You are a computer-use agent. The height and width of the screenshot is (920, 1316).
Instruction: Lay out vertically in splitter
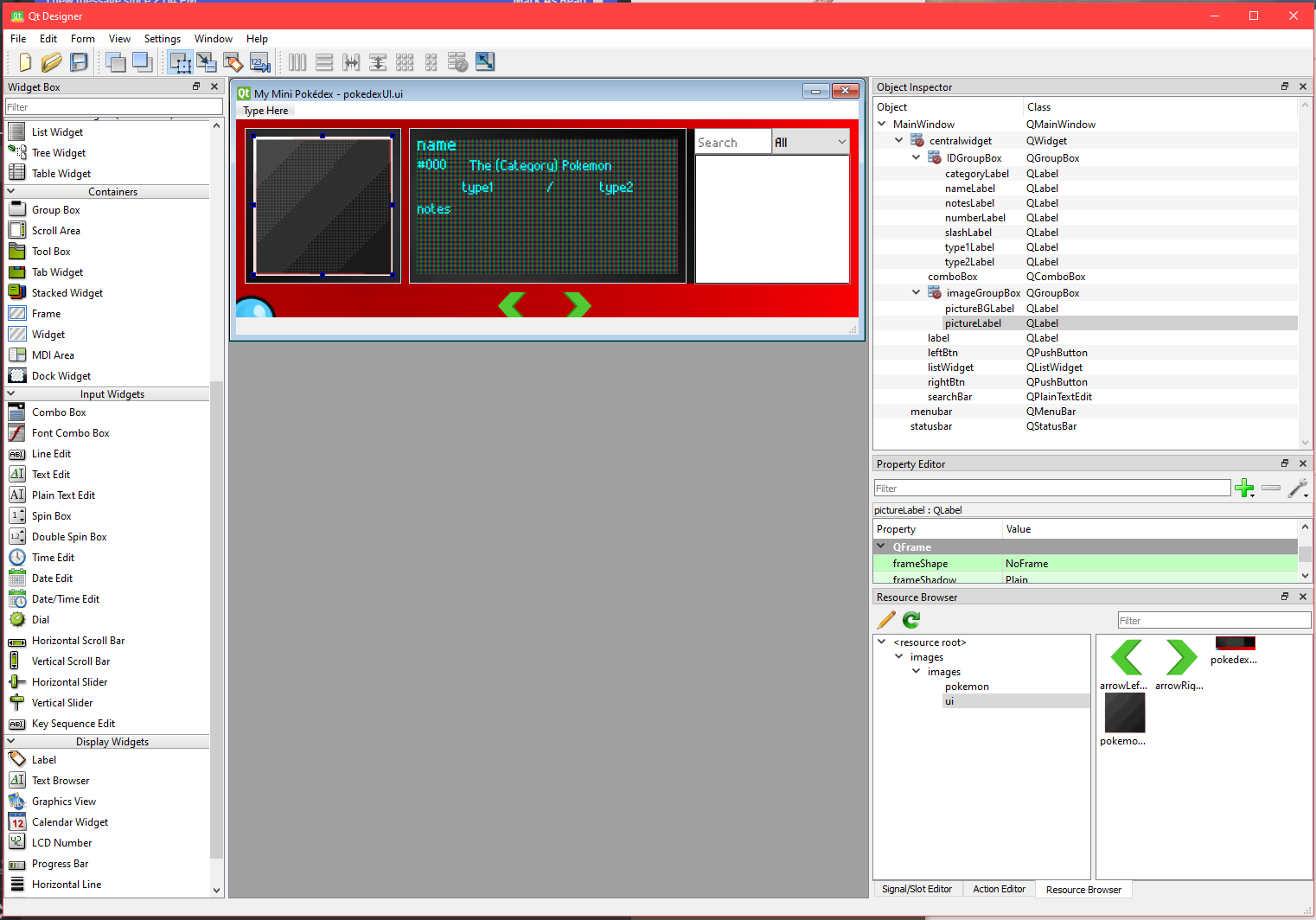point(378,62)
